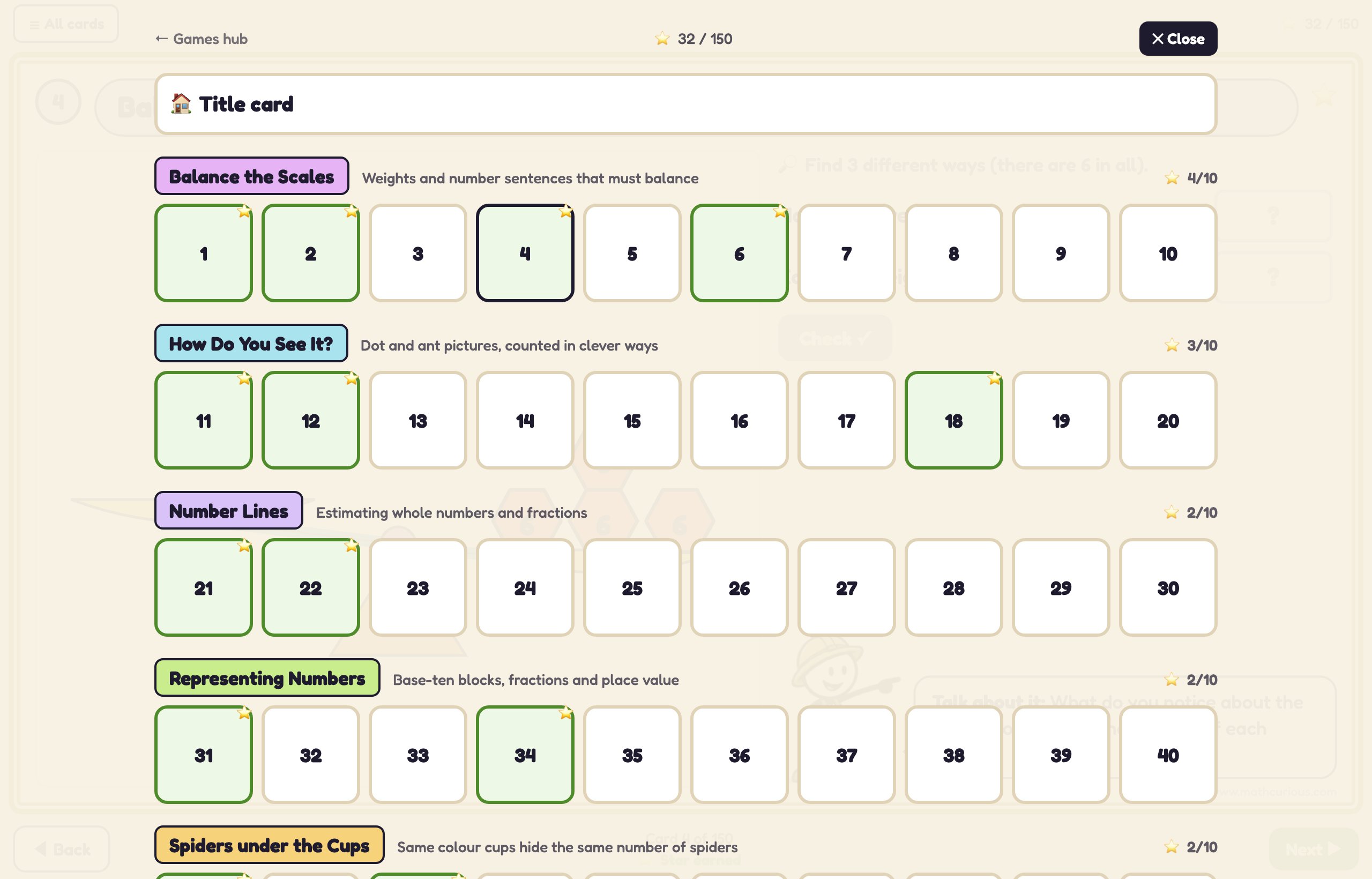
Task: Open card 31
Action: coord(204,755)
